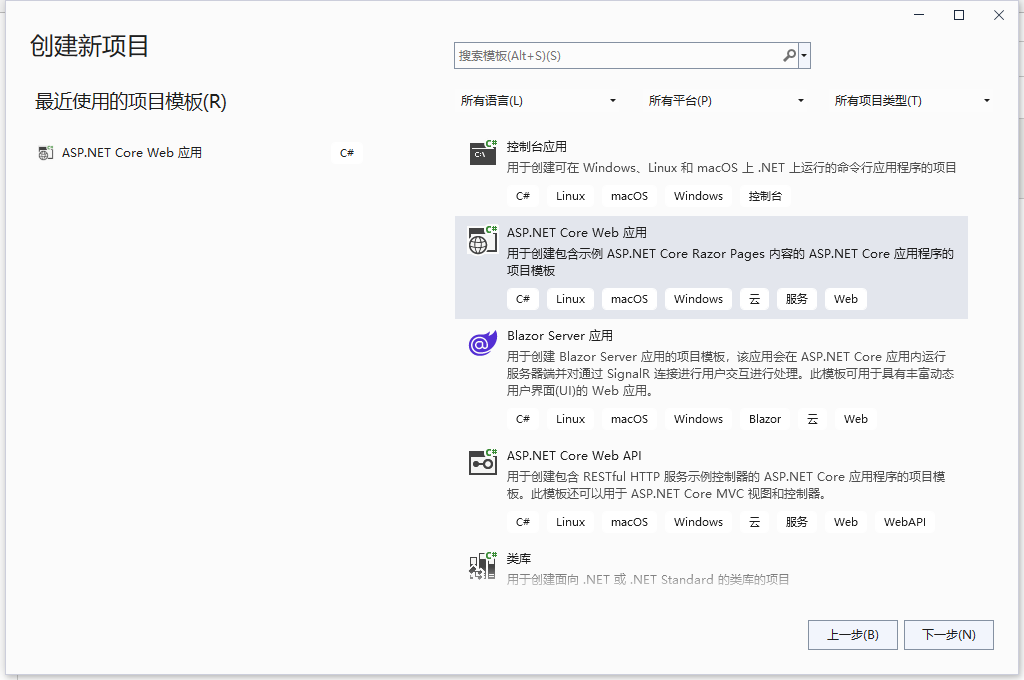Select the ASP.NET Core Web 应用 list title

tap(577, 233)
